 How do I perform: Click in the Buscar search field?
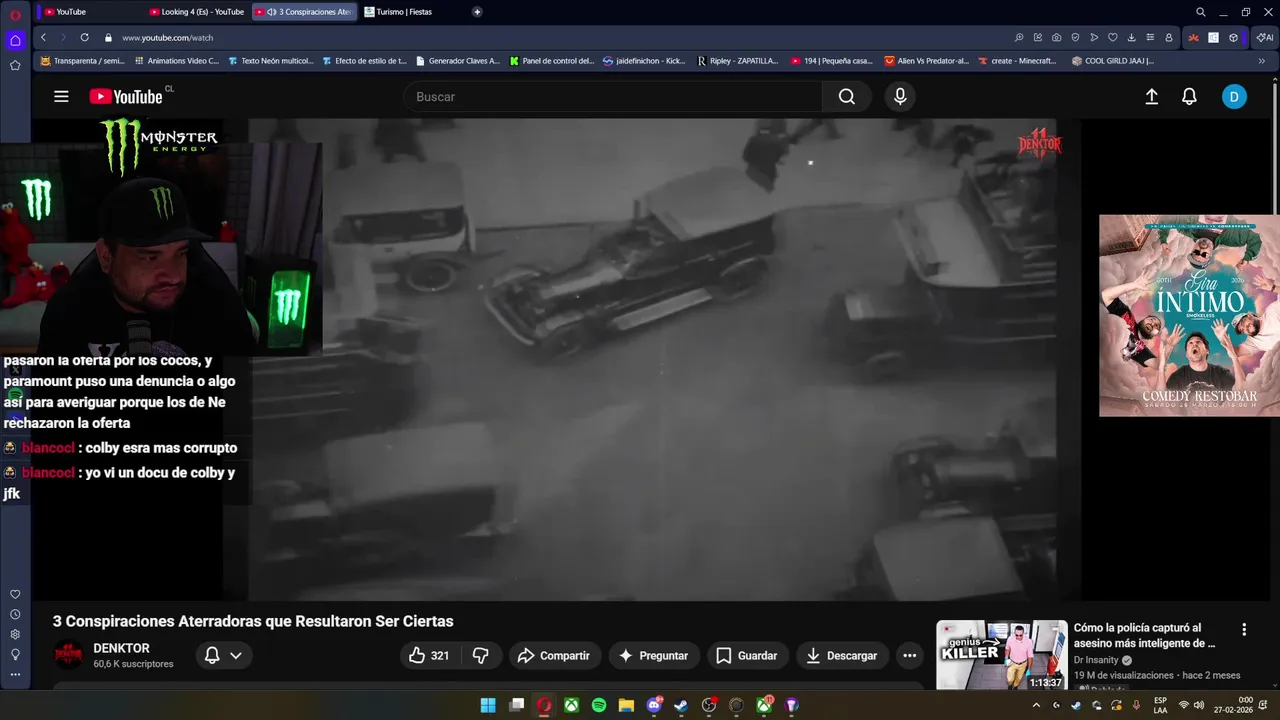(613, 96)
